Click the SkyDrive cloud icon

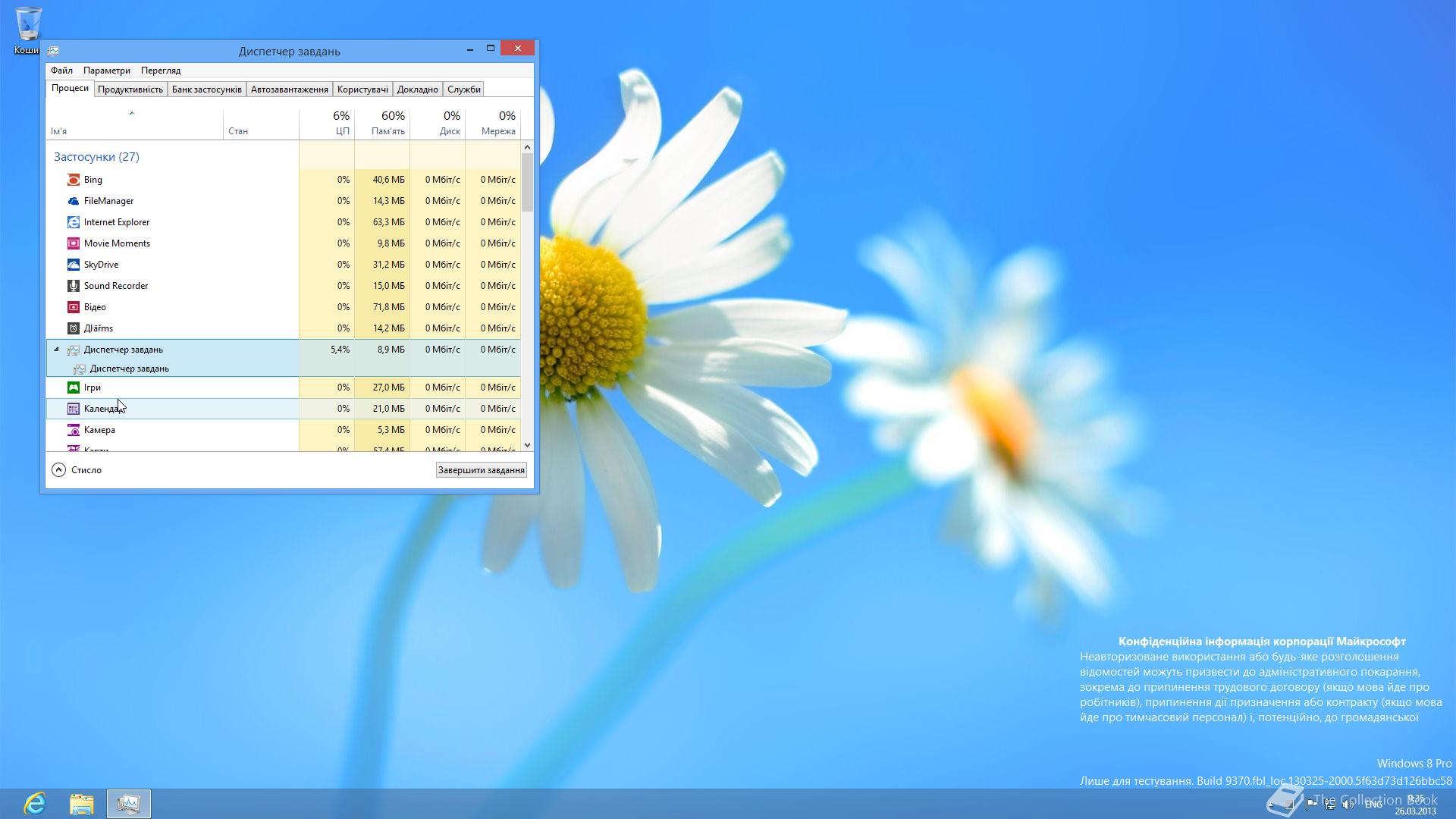coord(74,265)
